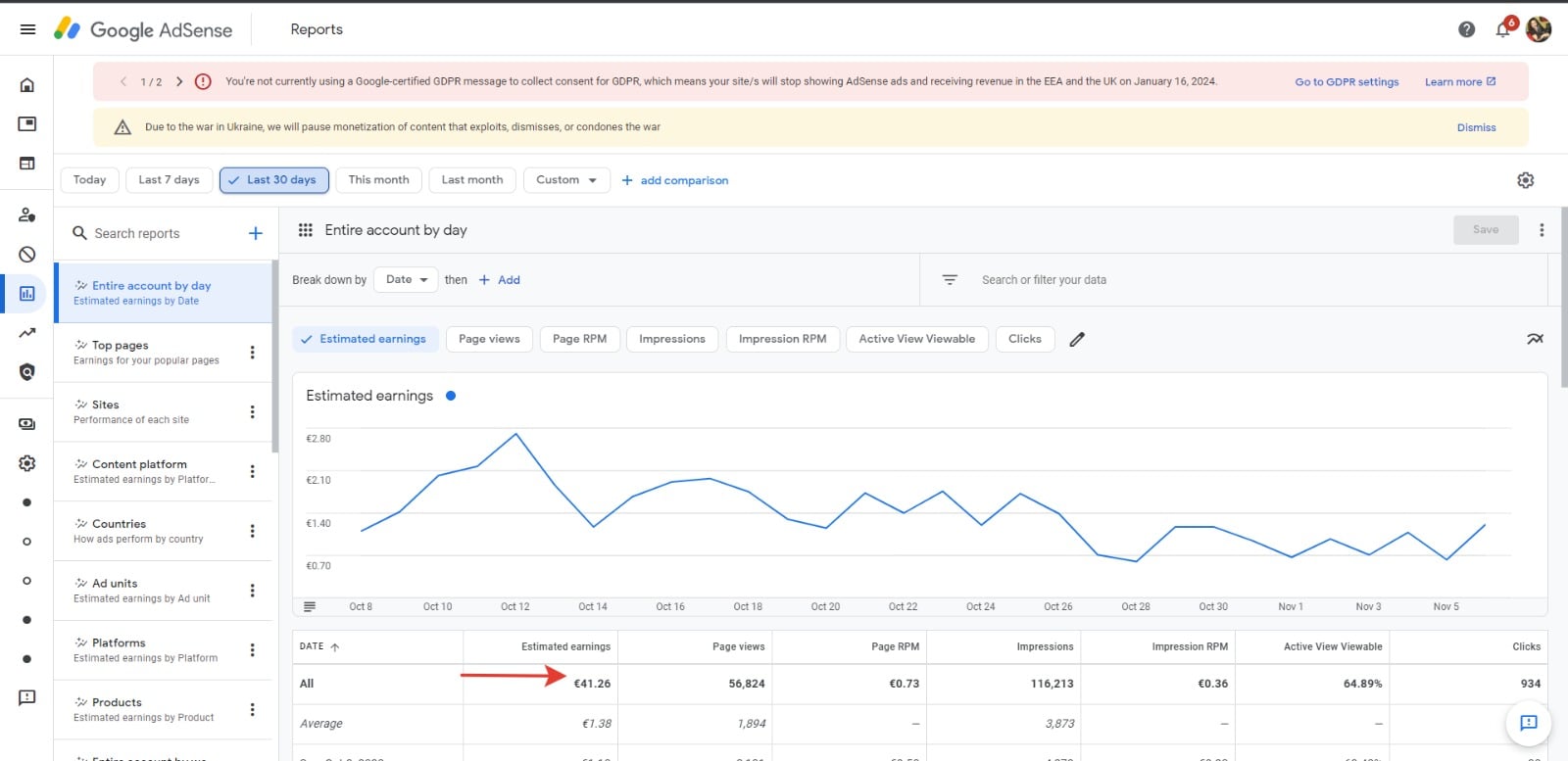Open the chat feedback floating button

pyautogui.click(x=1529, y=723)
